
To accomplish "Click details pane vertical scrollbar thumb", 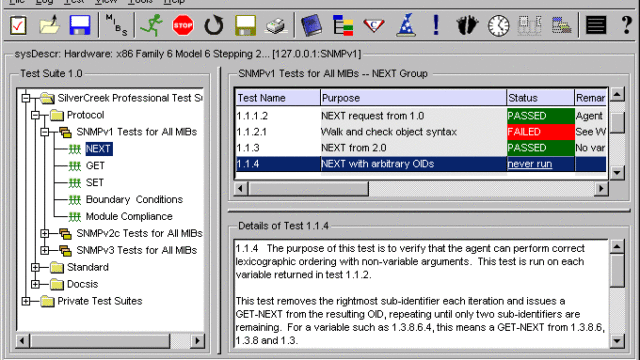I will 617,270.
